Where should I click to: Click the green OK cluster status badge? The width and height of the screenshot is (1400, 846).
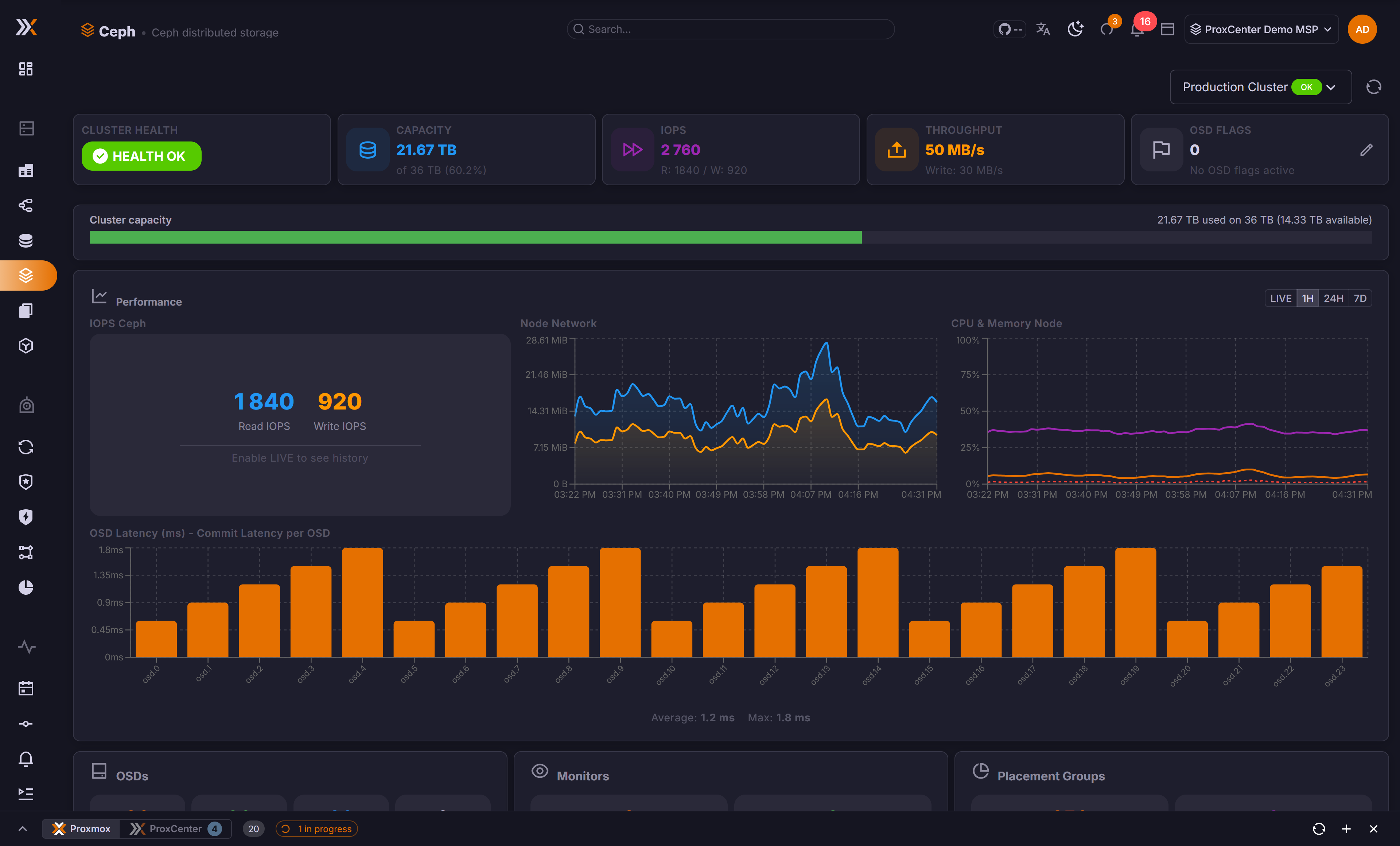(1306, 87)
